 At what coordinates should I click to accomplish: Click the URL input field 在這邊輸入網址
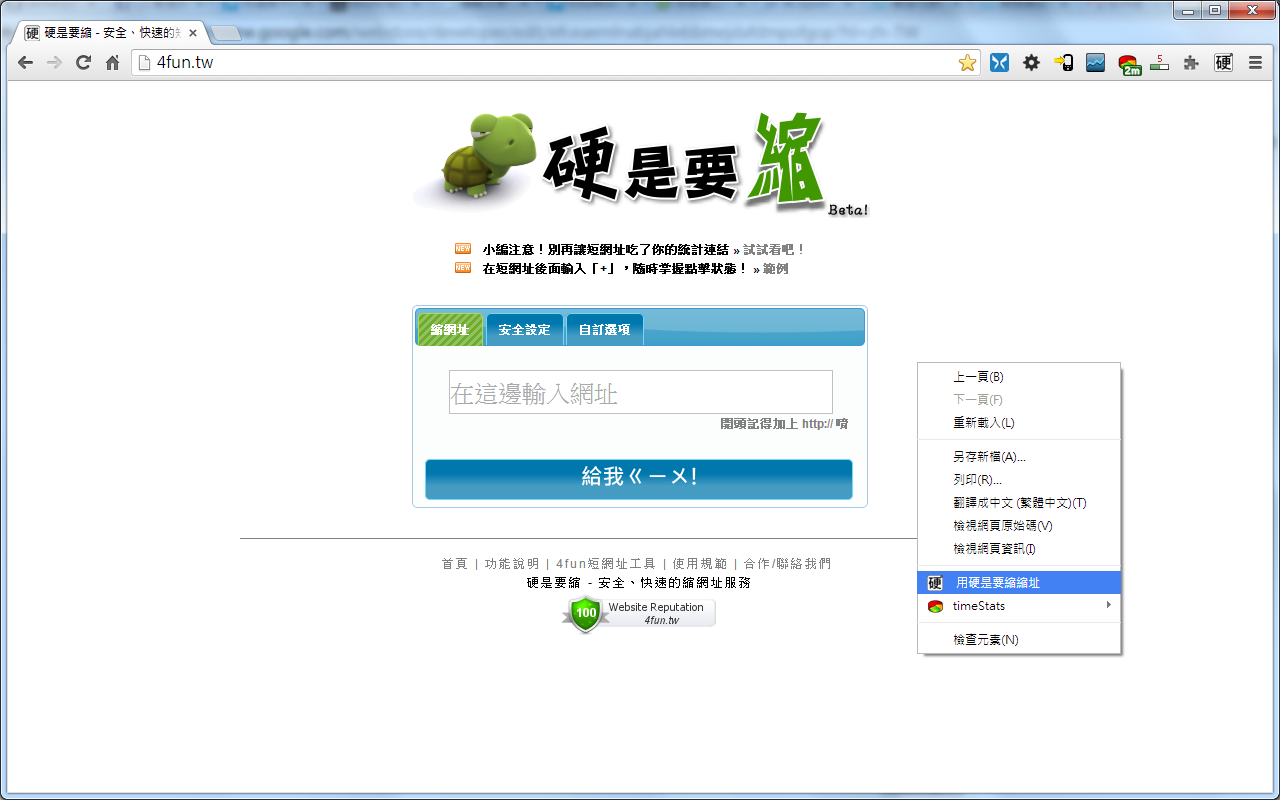640,392
